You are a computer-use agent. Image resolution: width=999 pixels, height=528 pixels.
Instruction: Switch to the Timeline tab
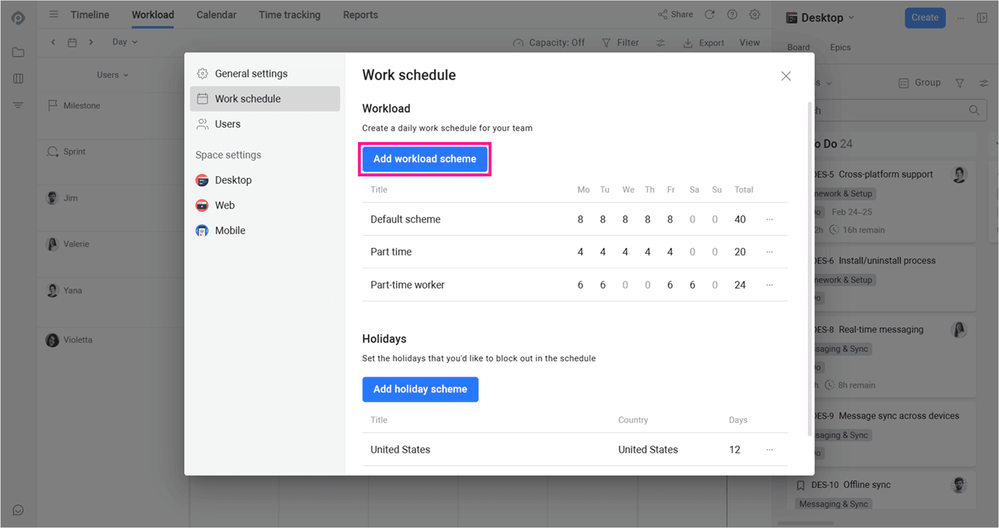pos(90,15)
